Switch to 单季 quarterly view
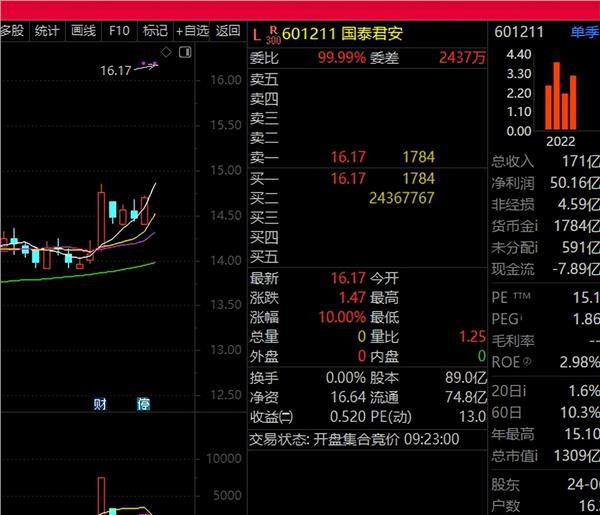Viewport: 600px width, 515px height. 585,32
